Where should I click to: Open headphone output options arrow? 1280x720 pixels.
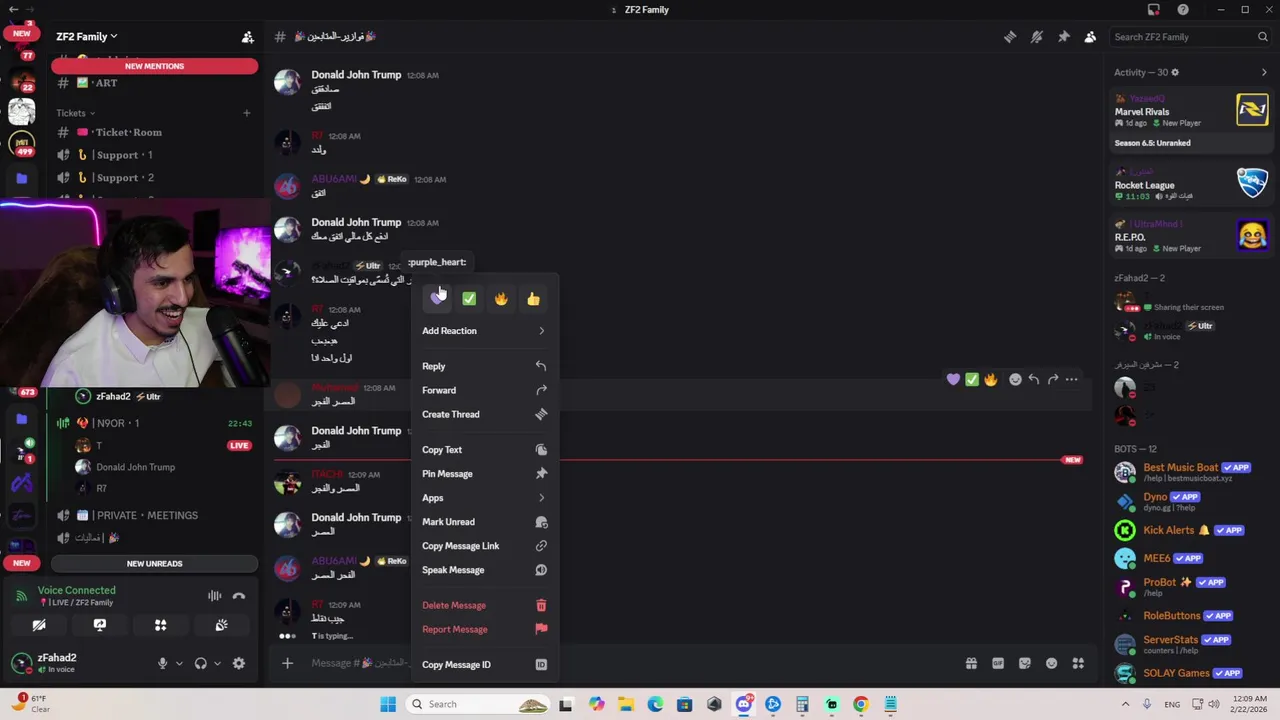pyautogui.click(x=217, y=663)
